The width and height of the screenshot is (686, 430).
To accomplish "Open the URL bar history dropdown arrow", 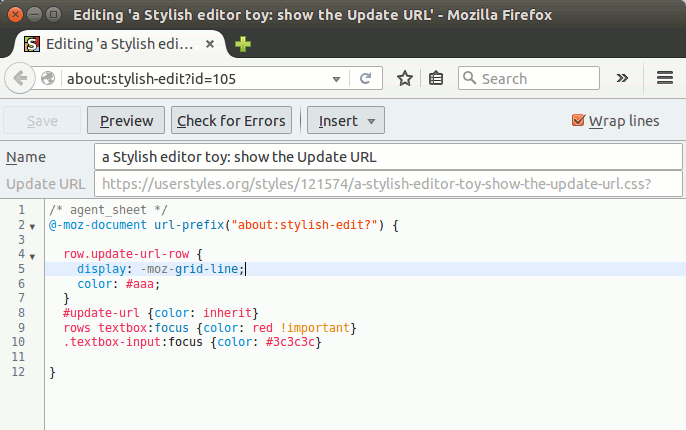I will [x=336, y=79].
